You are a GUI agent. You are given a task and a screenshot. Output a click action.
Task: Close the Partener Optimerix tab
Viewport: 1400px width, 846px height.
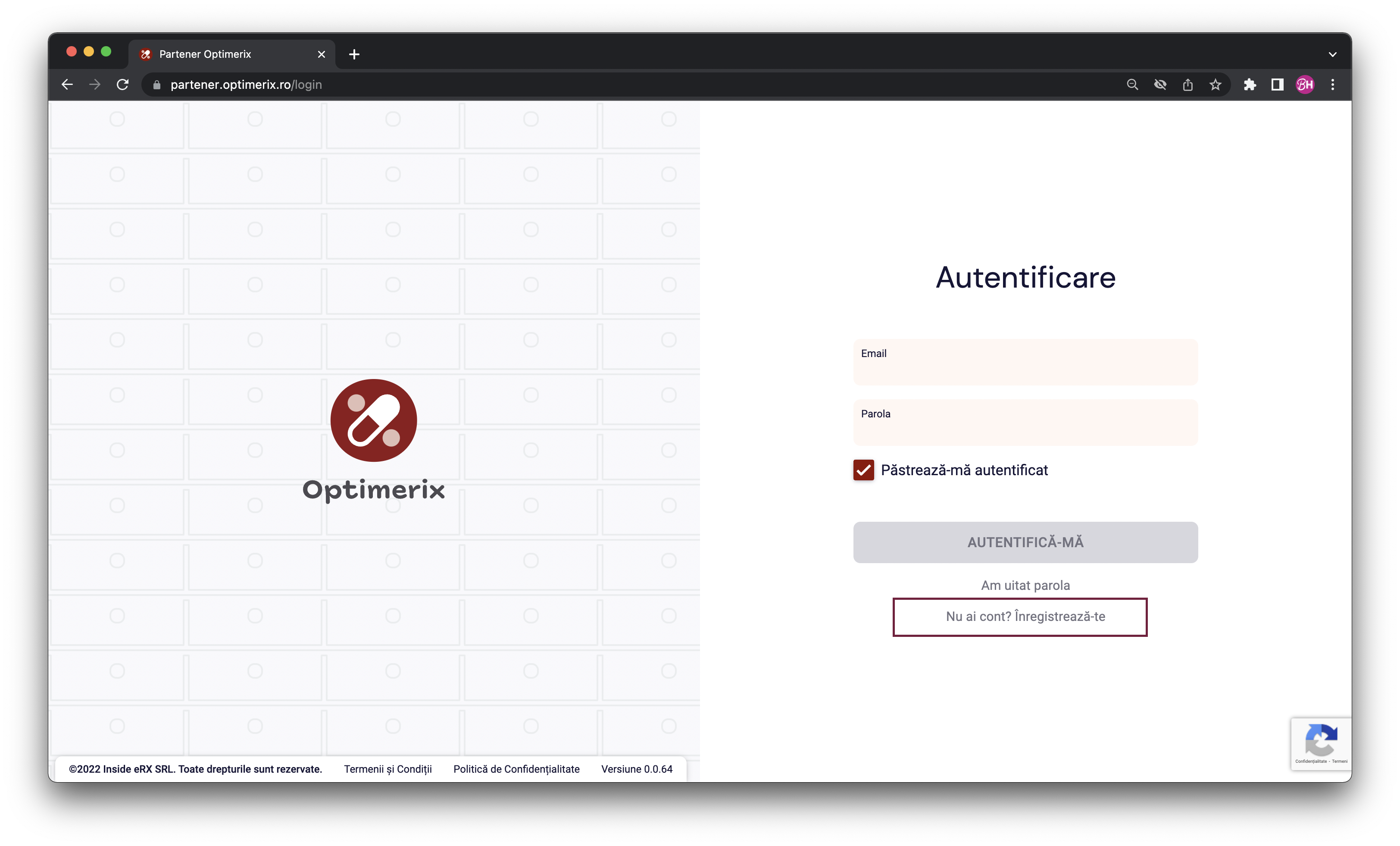pos(322,54)
